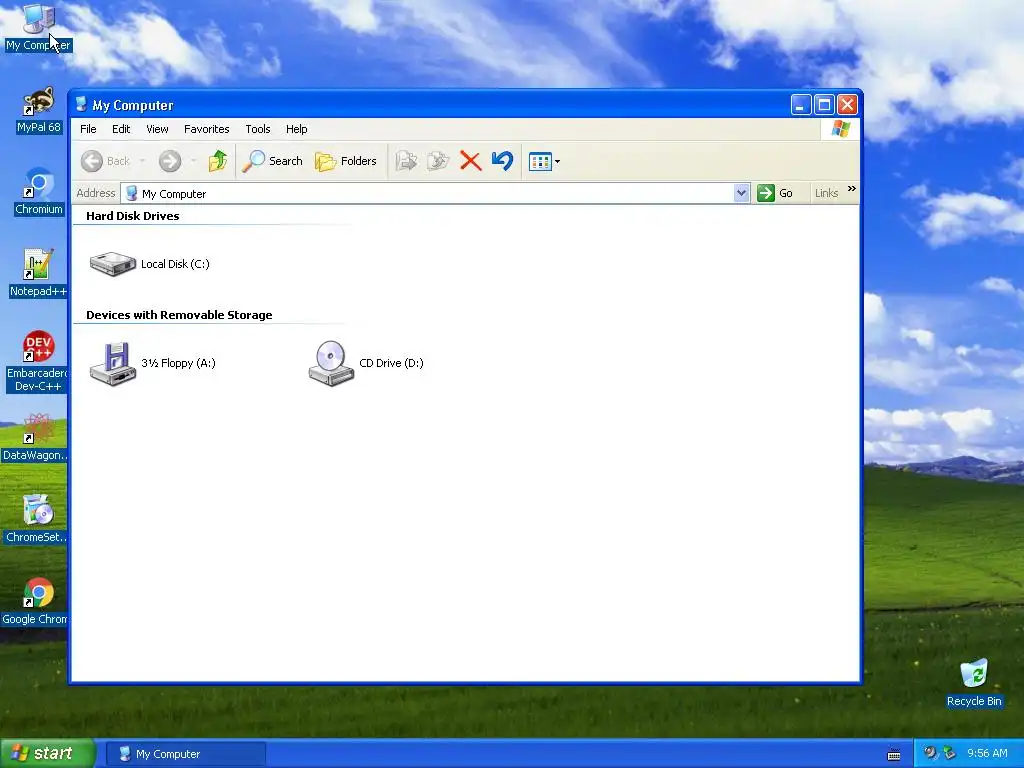Click the red Delete toolbar icon
1024x768 pixels.
click(x=470, y=161)
